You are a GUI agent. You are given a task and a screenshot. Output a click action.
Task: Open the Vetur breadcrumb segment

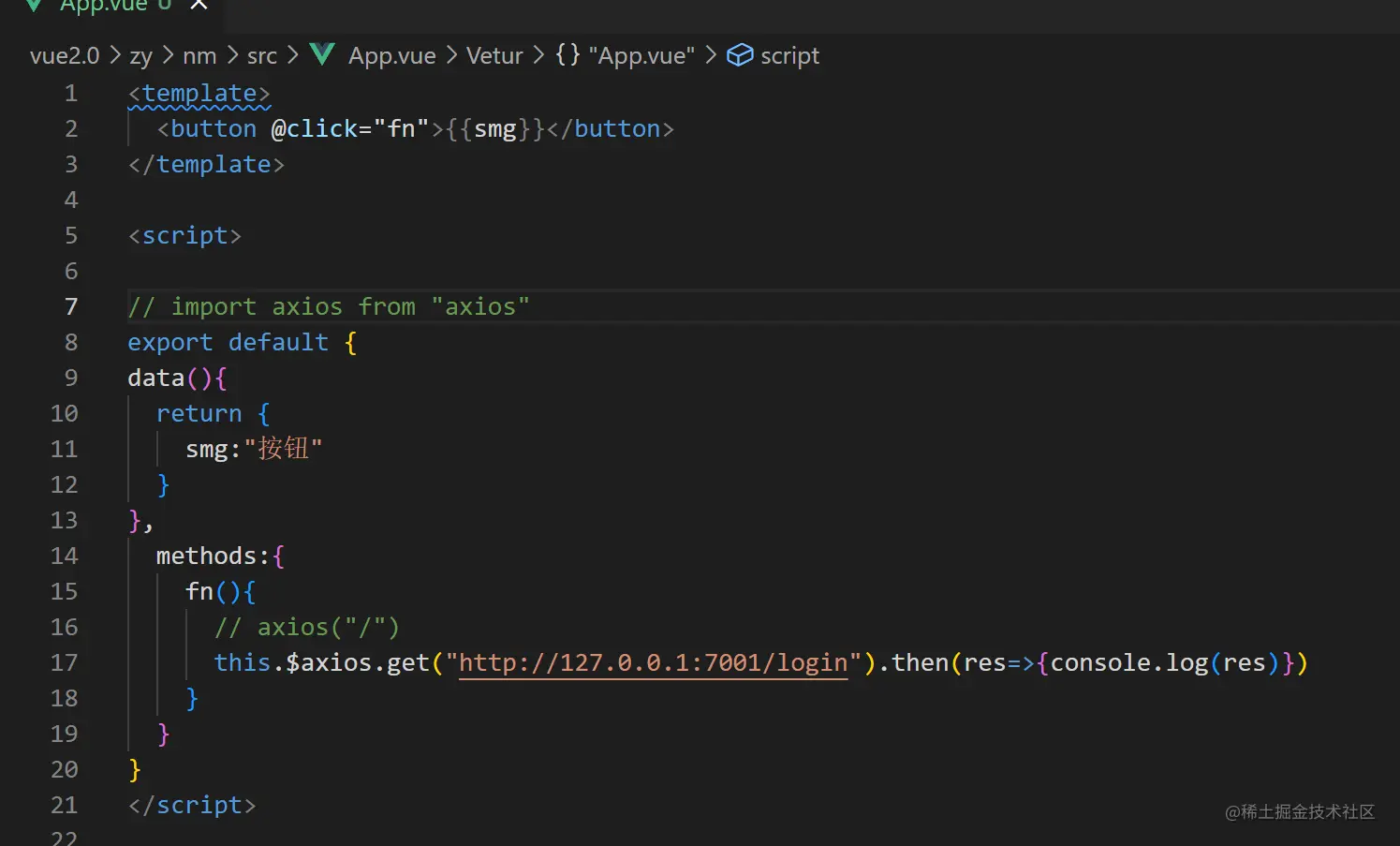494,56
